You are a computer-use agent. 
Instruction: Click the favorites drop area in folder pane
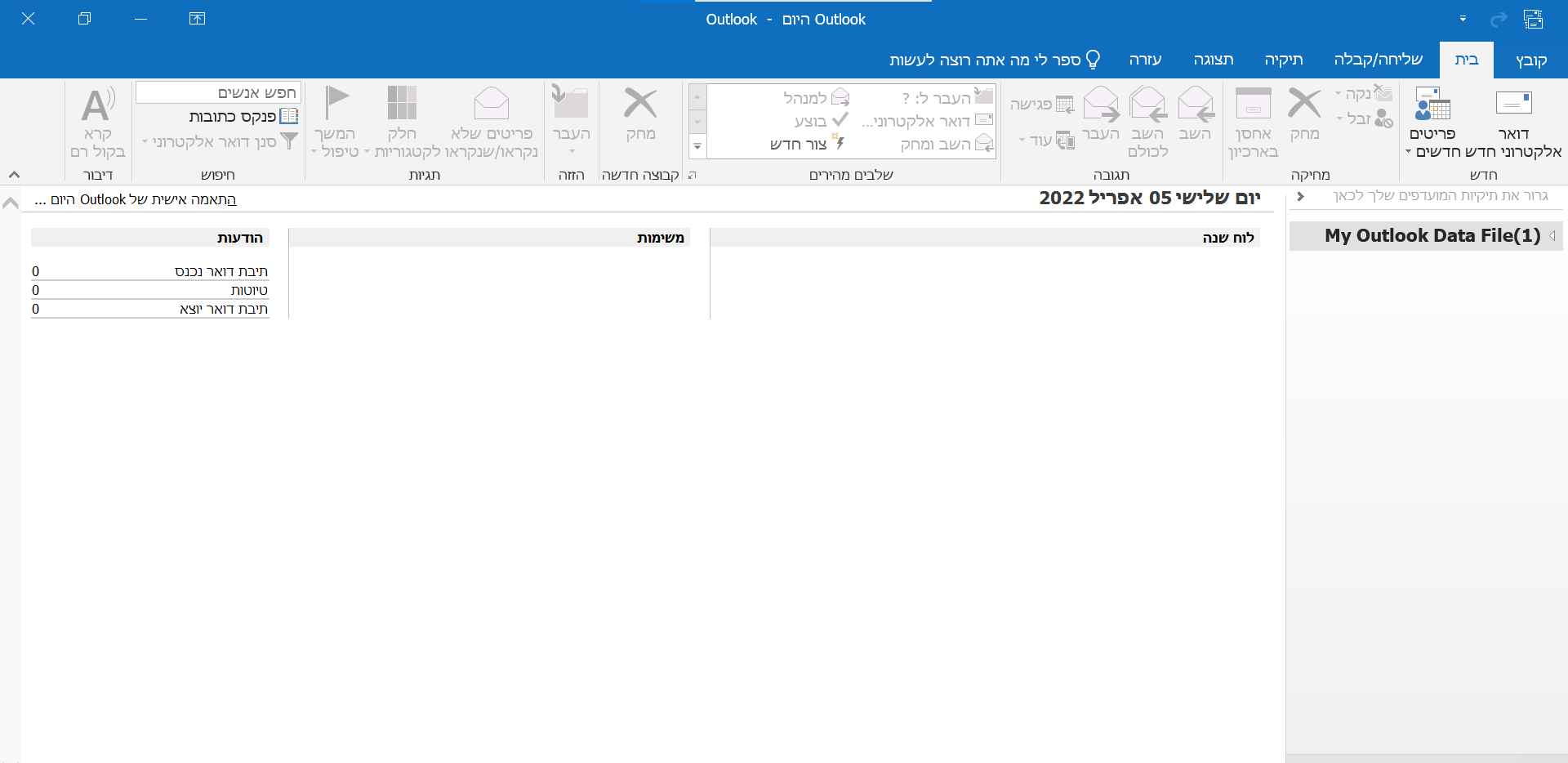click(1441, 196)
